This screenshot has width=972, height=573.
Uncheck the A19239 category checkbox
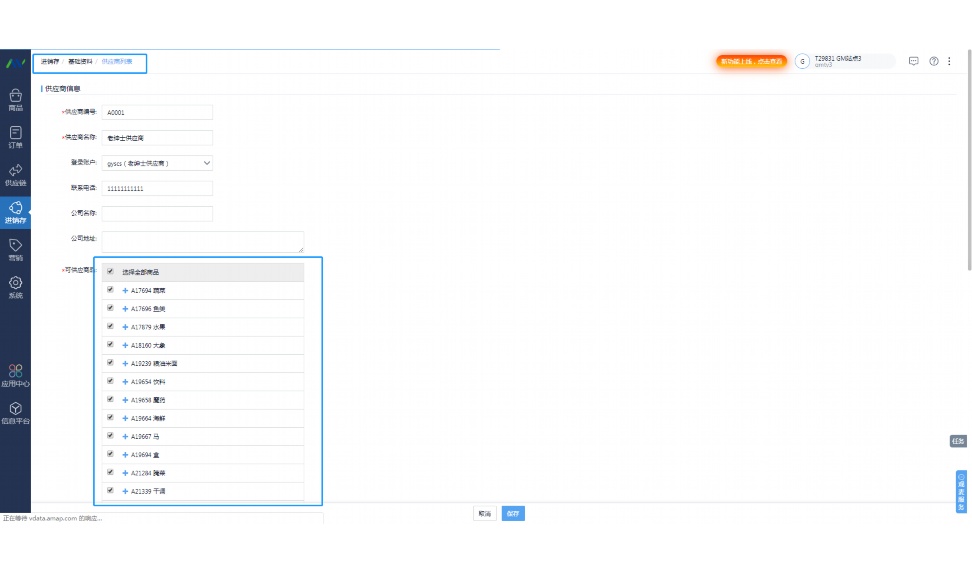click(110, 363)
